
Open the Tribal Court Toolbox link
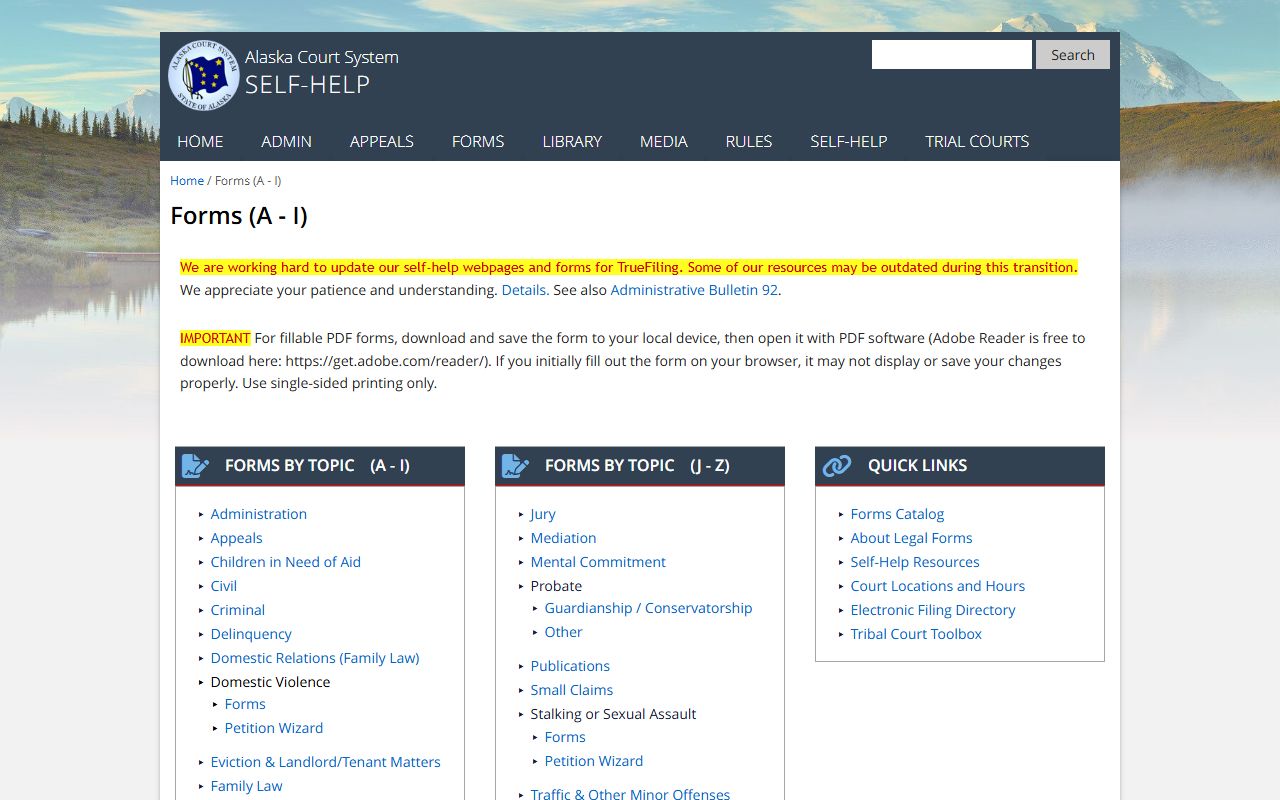click(915, 634)
